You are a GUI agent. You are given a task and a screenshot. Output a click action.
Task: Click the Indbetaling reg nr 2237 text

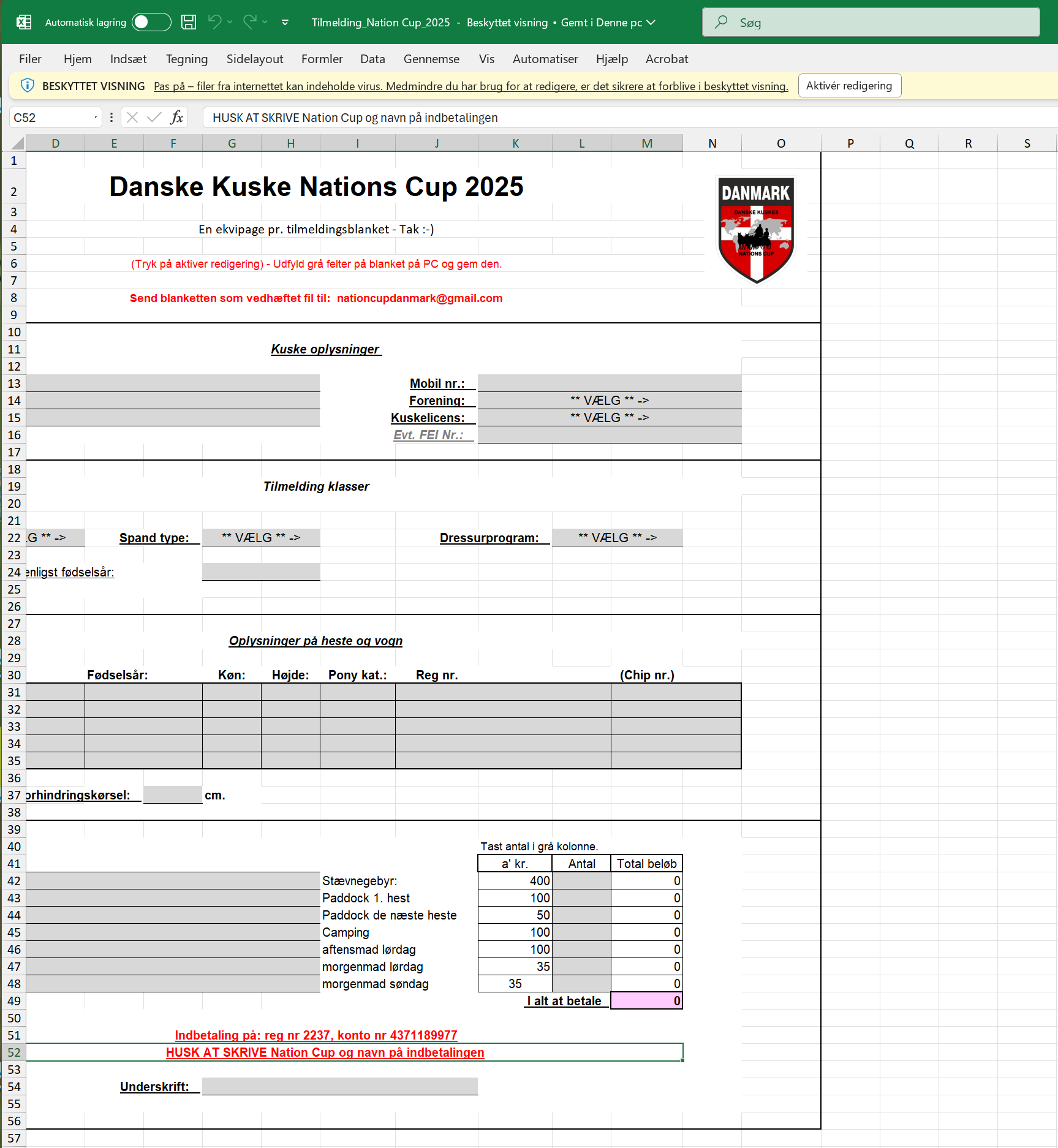(316, 1035)
